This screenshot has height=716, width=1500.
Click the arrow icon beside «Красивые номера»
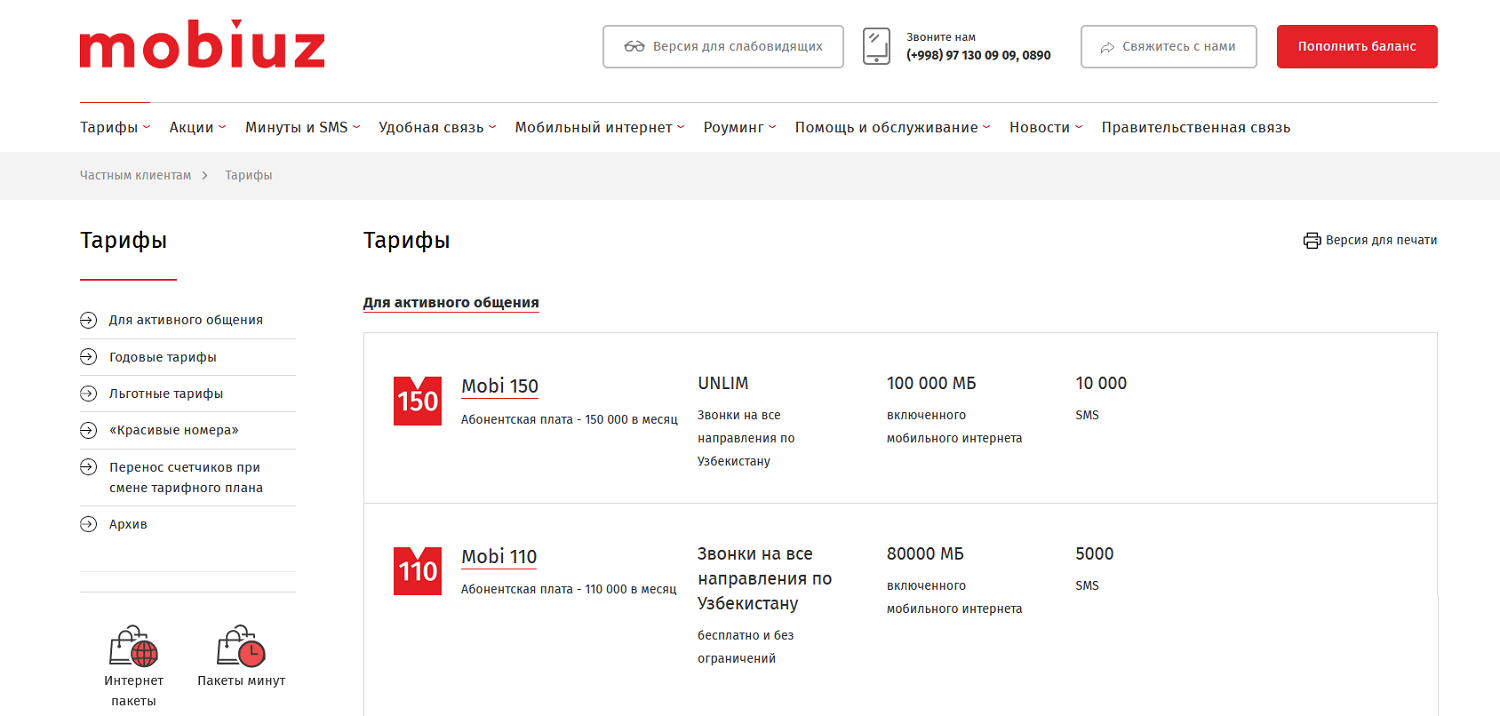(88, 430)
